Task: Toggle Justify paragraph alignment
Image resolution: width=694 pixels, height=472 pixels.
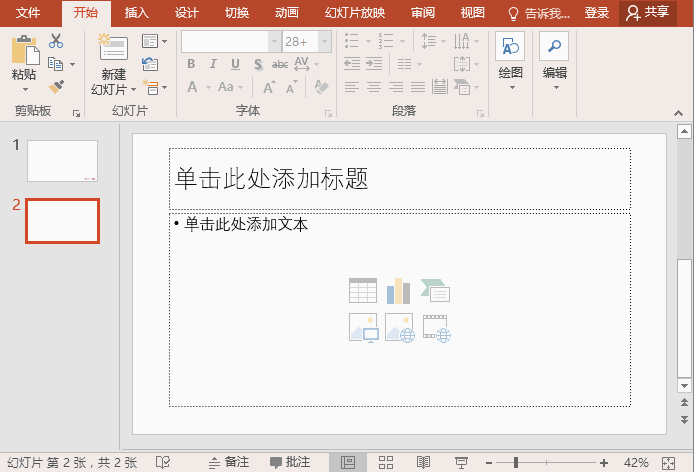Action: pyautogui.click(x=418, y=87)
